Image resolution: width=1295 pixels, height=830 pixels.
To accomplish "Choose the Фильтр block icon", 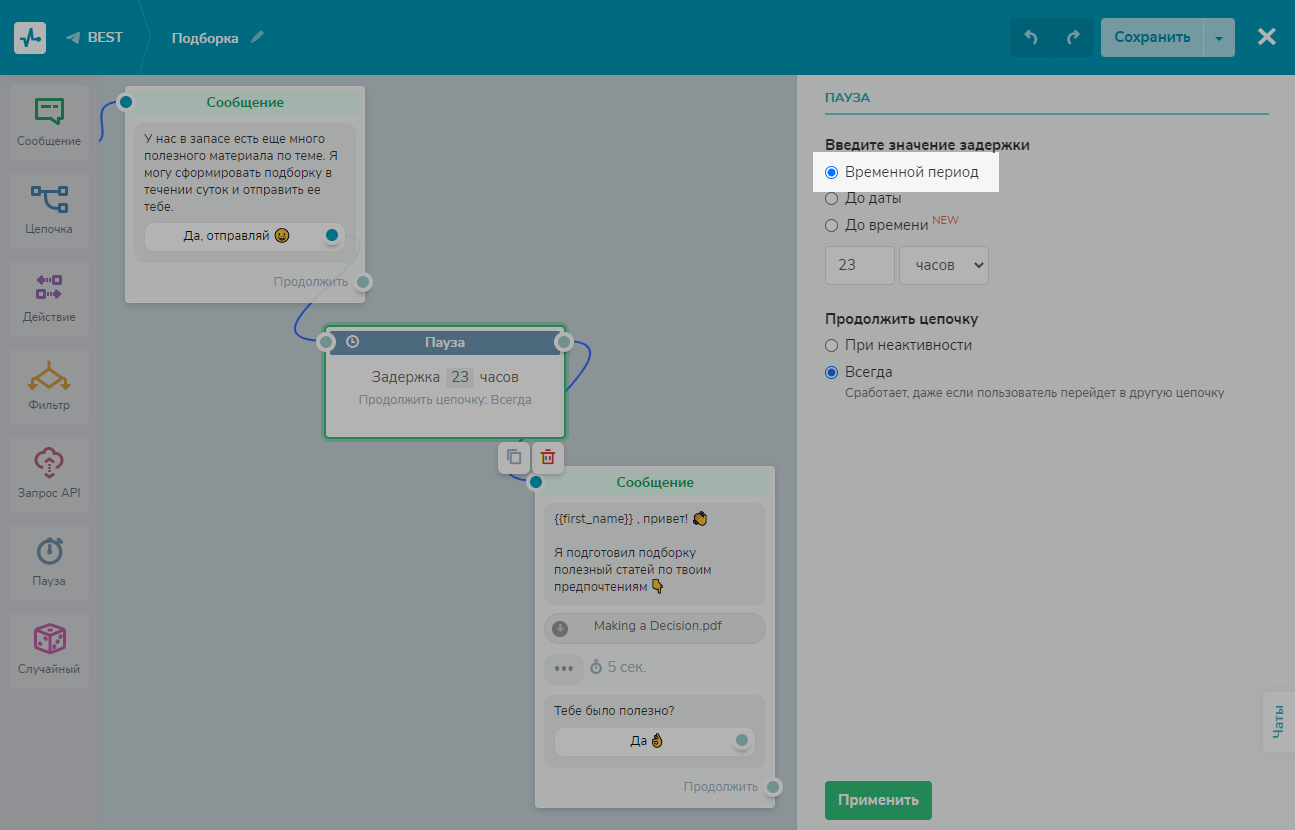I will tap(49, 376).
